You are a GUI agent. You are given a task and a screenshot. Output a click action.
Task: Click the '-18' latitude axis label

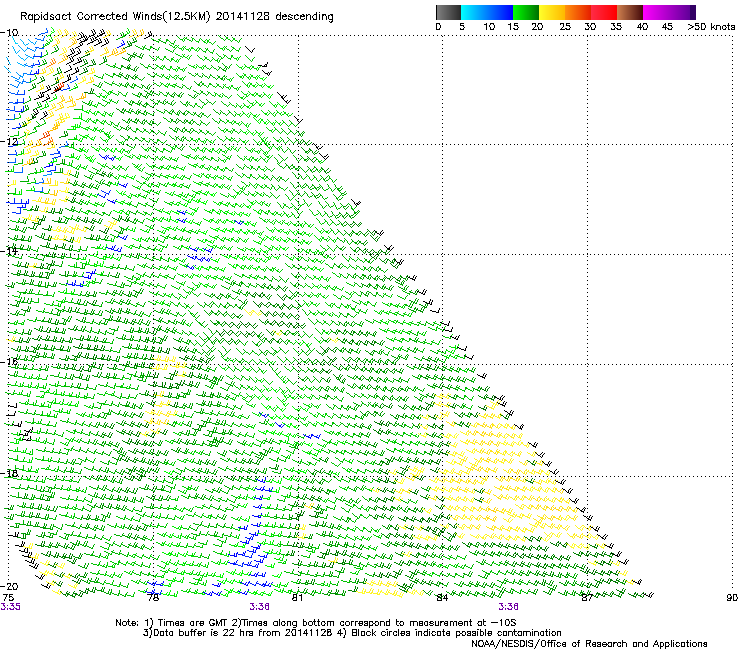point(9,473)
